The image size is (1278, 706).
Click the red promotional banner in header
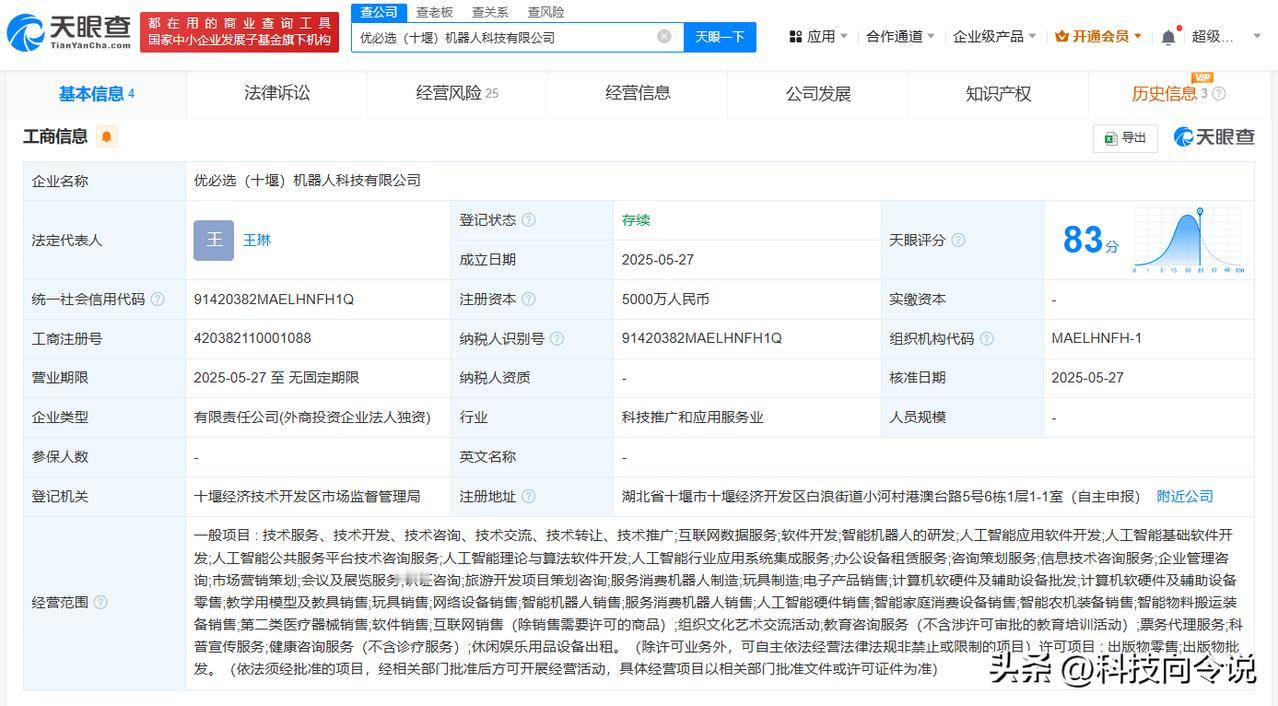[x=239, y=32]
